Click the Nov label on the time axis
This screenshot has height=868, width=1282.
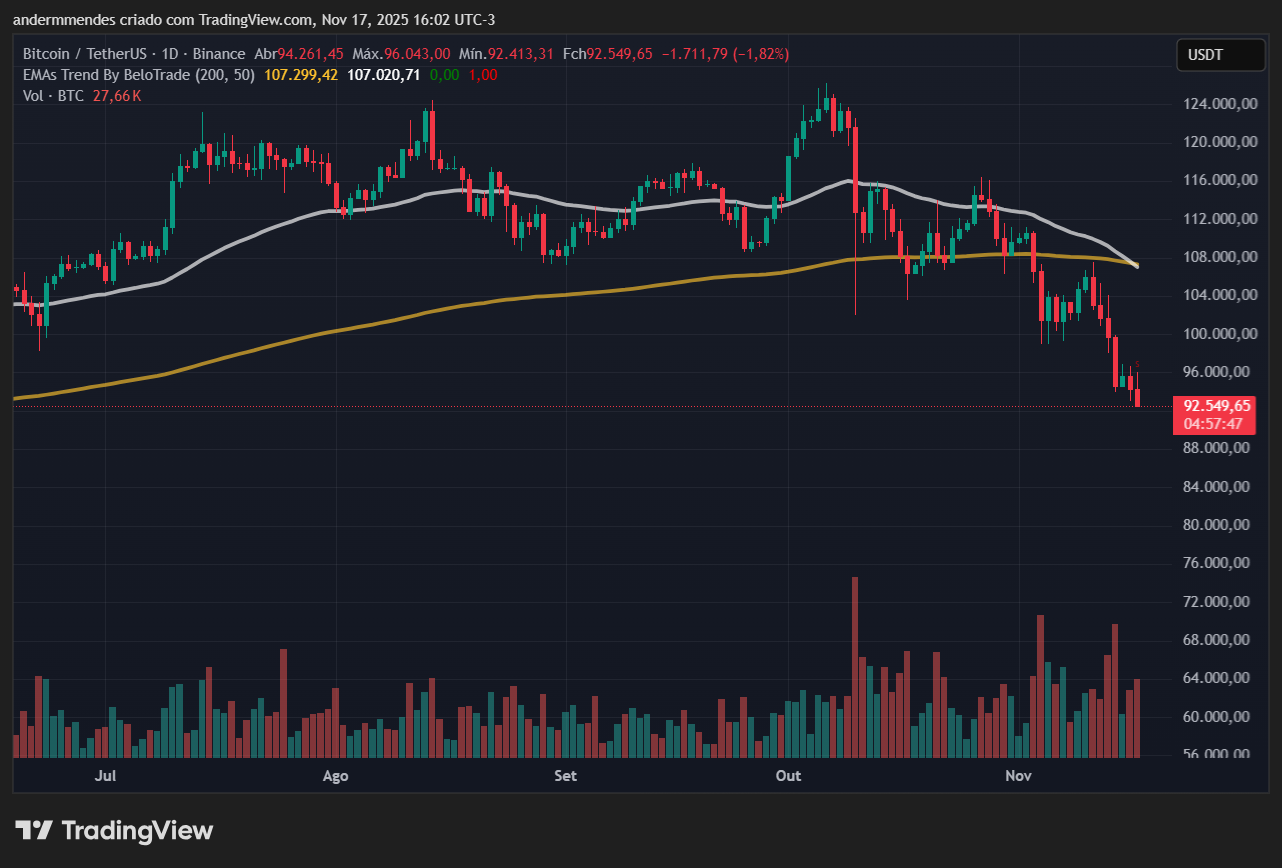pos(1018,775)
